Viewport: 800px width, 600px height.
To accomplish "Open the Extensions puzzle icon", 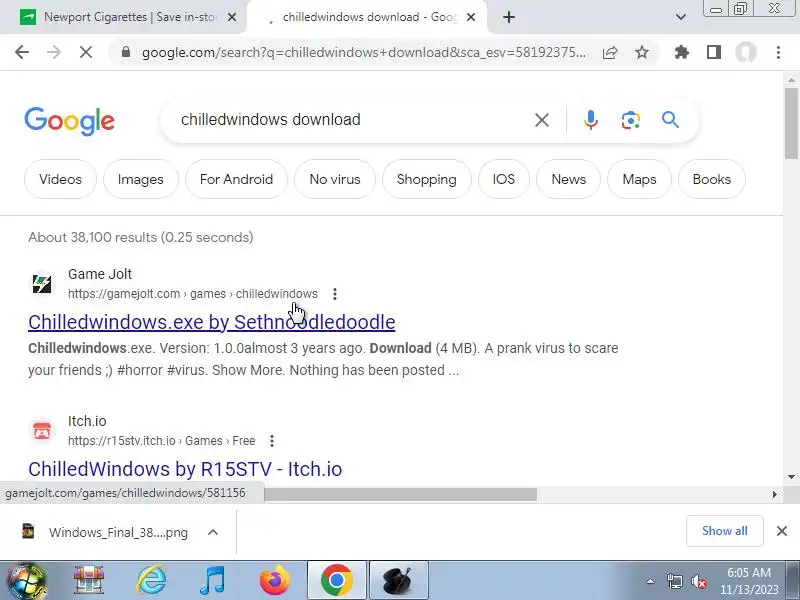I will [682, 52].
